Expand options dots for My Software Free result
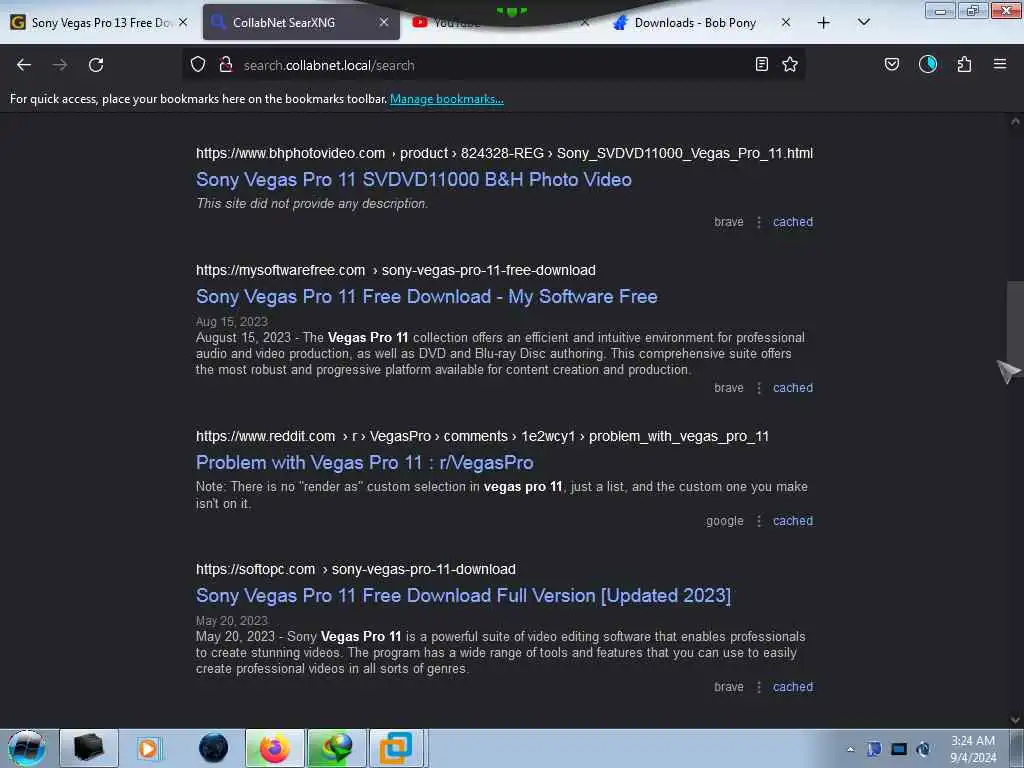Image resolution: width=1024 pixels, height=768 pixels. pos(758,388)
